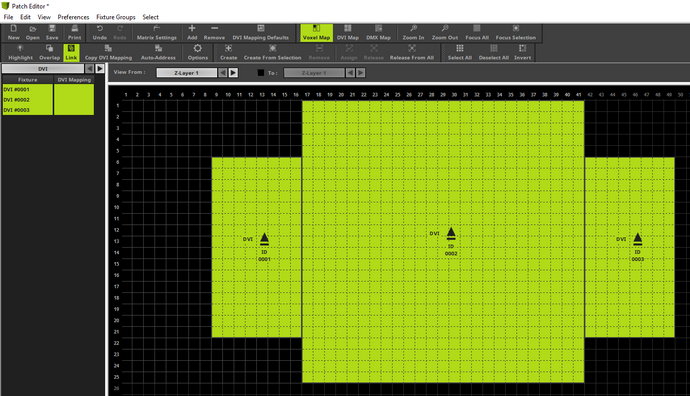Open the DMX Map view
This screenshot has height=396, width=690.
[x=378, y=33]
